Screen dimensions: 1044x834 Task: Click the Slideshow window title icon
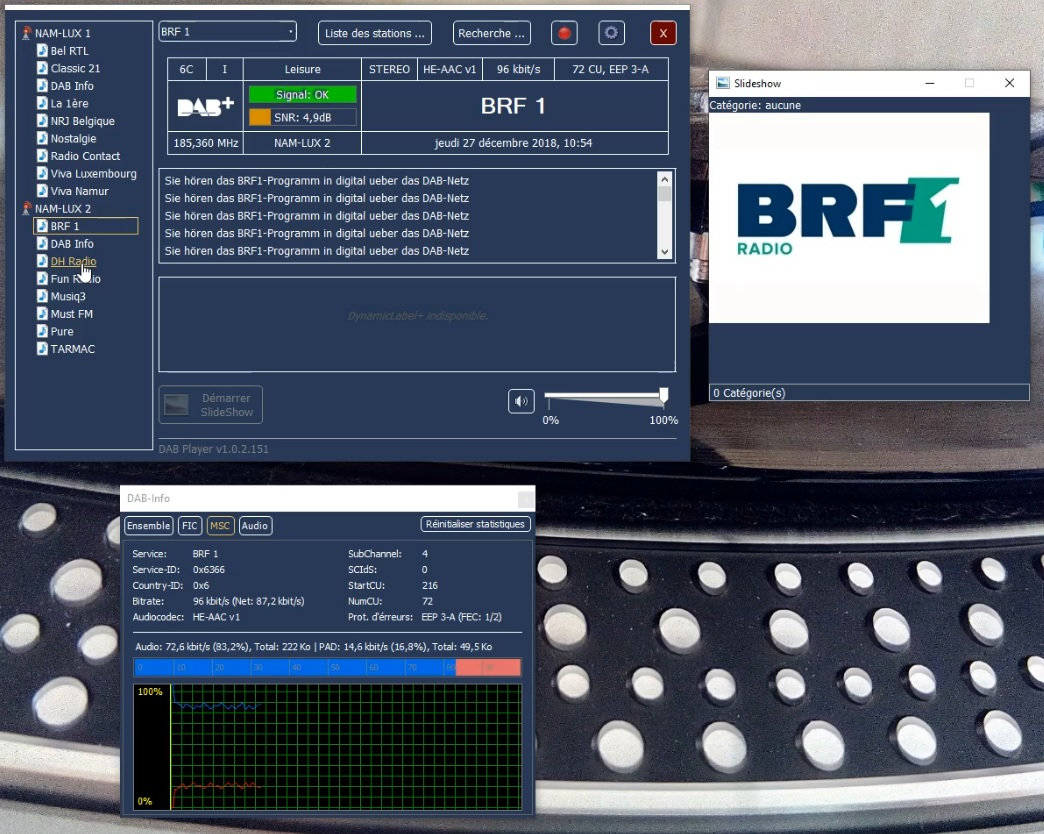point(722,83)
